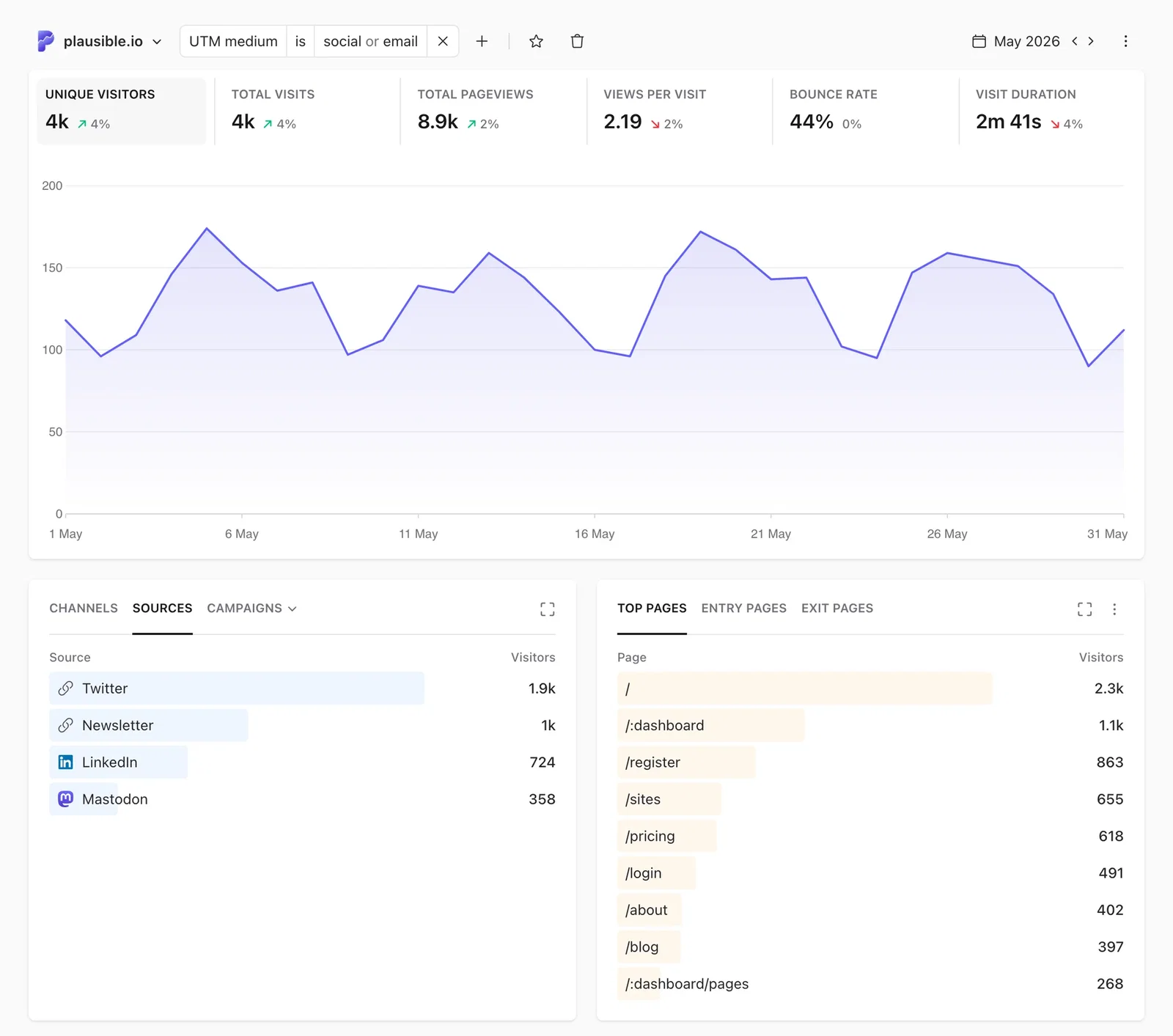Viewport: 1173px width, 1036px height.
Task: Clear all filters with the trash icon
Action: 577,41
